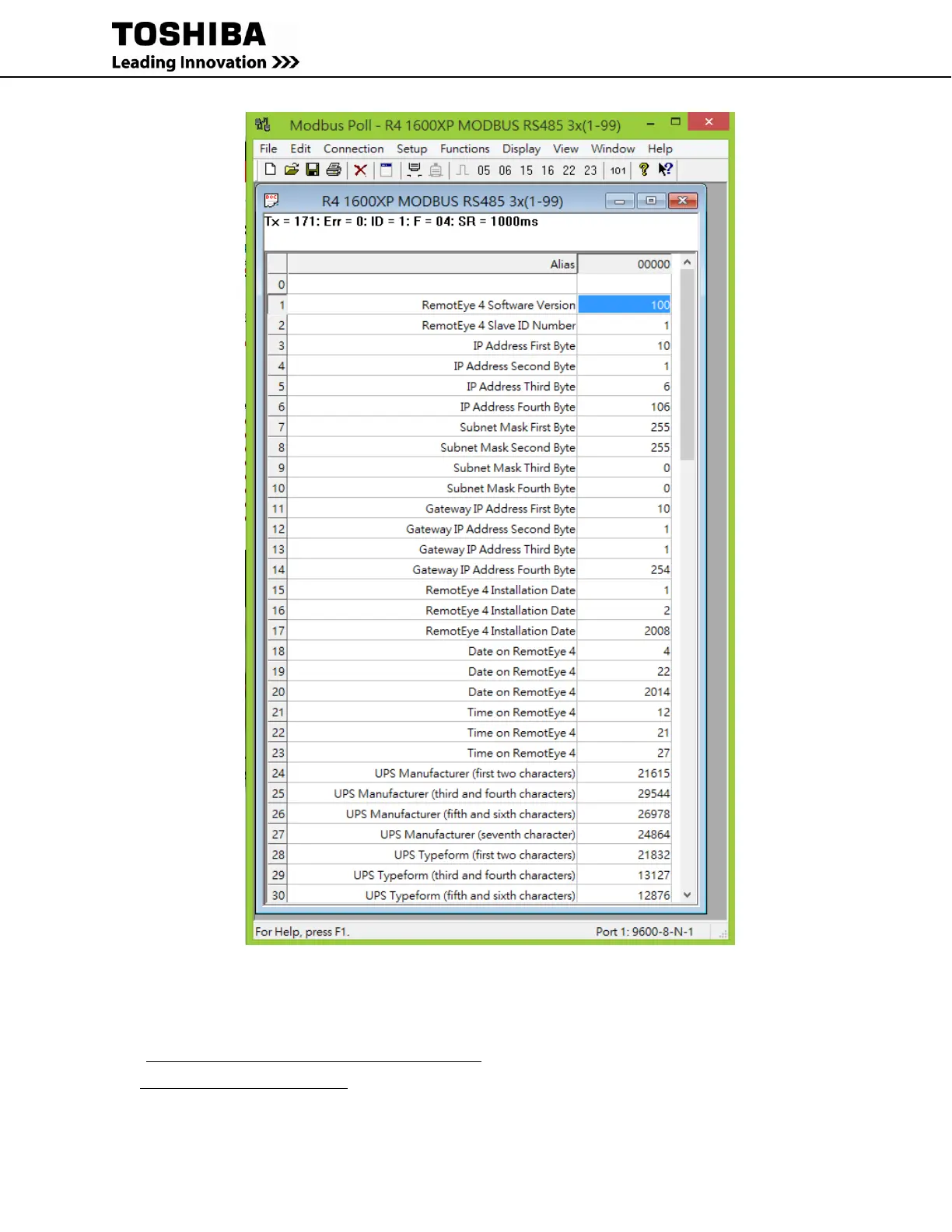The image size is (952, 1232).
Task: Select row header number 0
Action: pyautogui.click(x=278, y=285)
